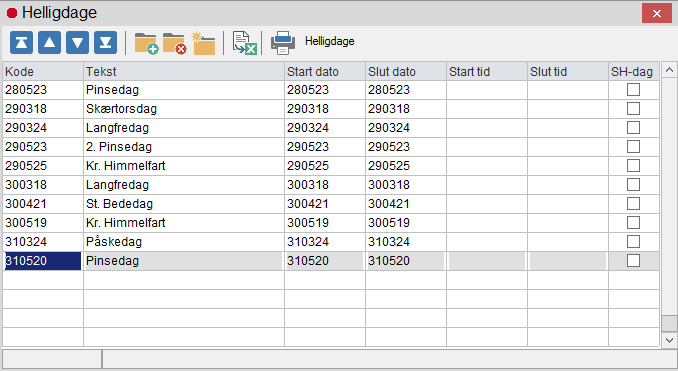Move to next record down arrow

[x=77, y=42]
